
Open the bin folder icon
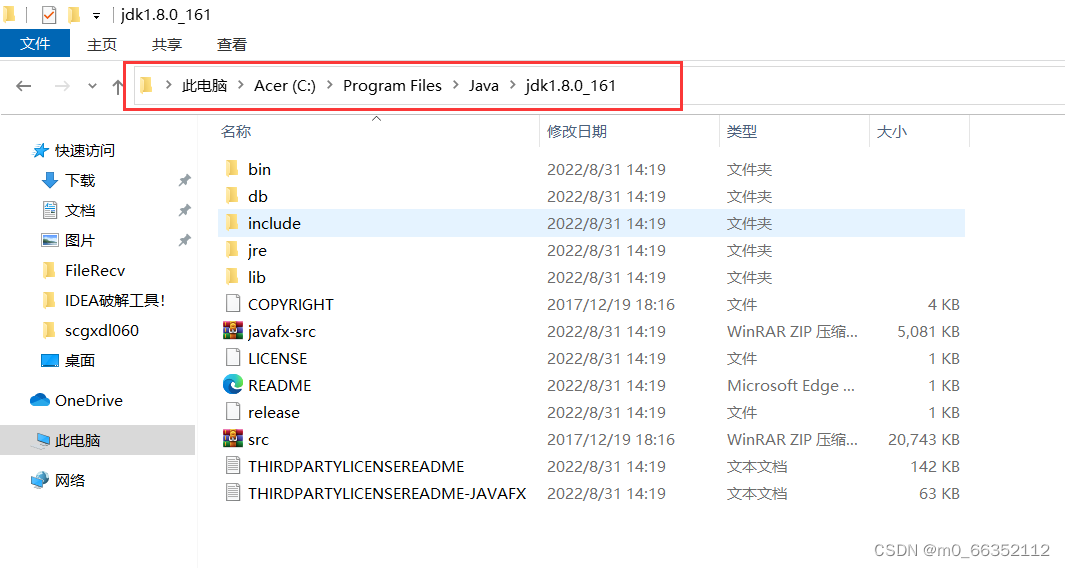232,168
